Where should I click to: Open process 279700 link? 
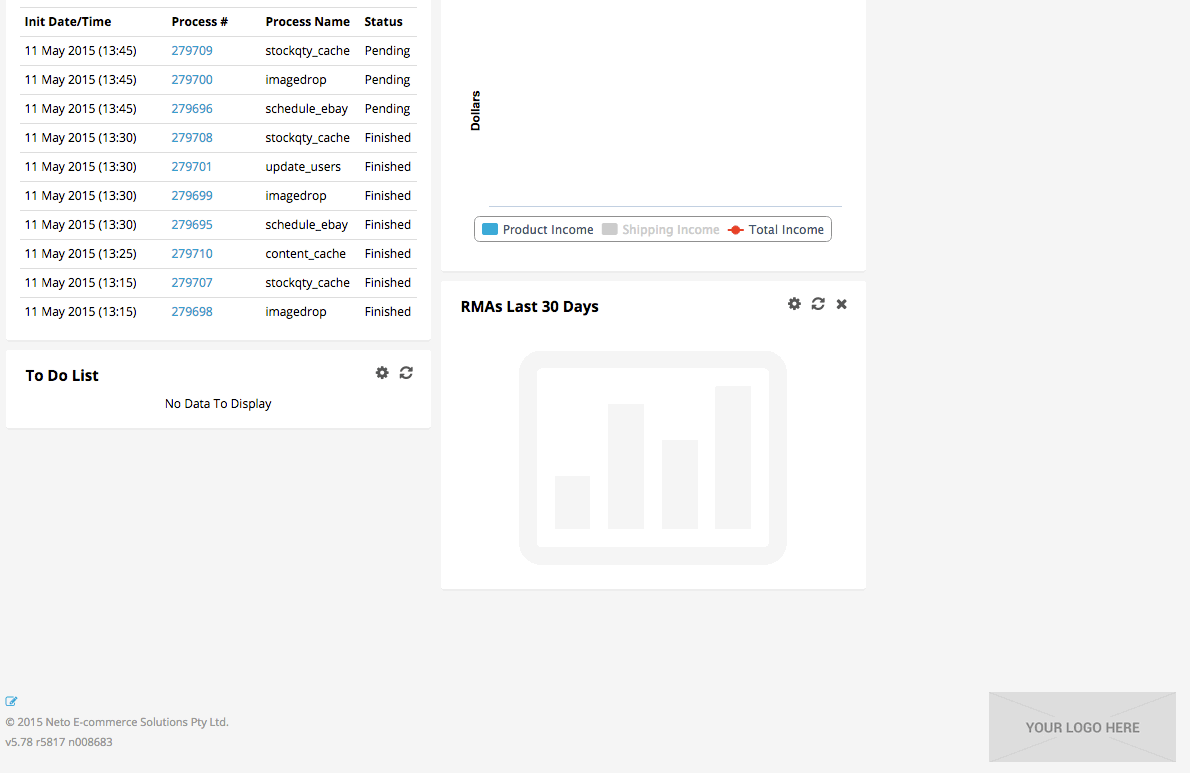192,80
